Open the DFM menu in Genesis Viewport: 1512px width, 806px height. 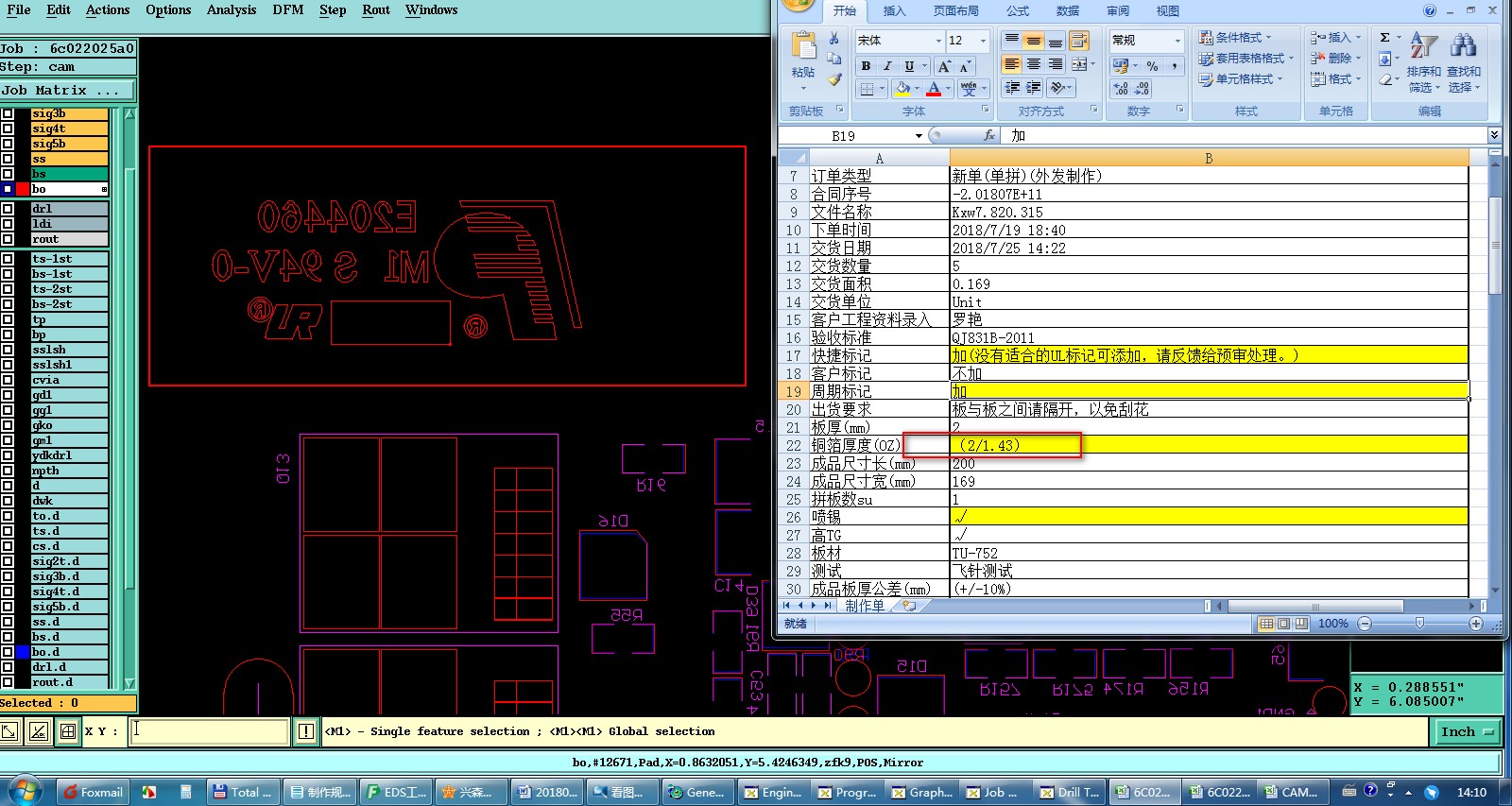[288, 10]
